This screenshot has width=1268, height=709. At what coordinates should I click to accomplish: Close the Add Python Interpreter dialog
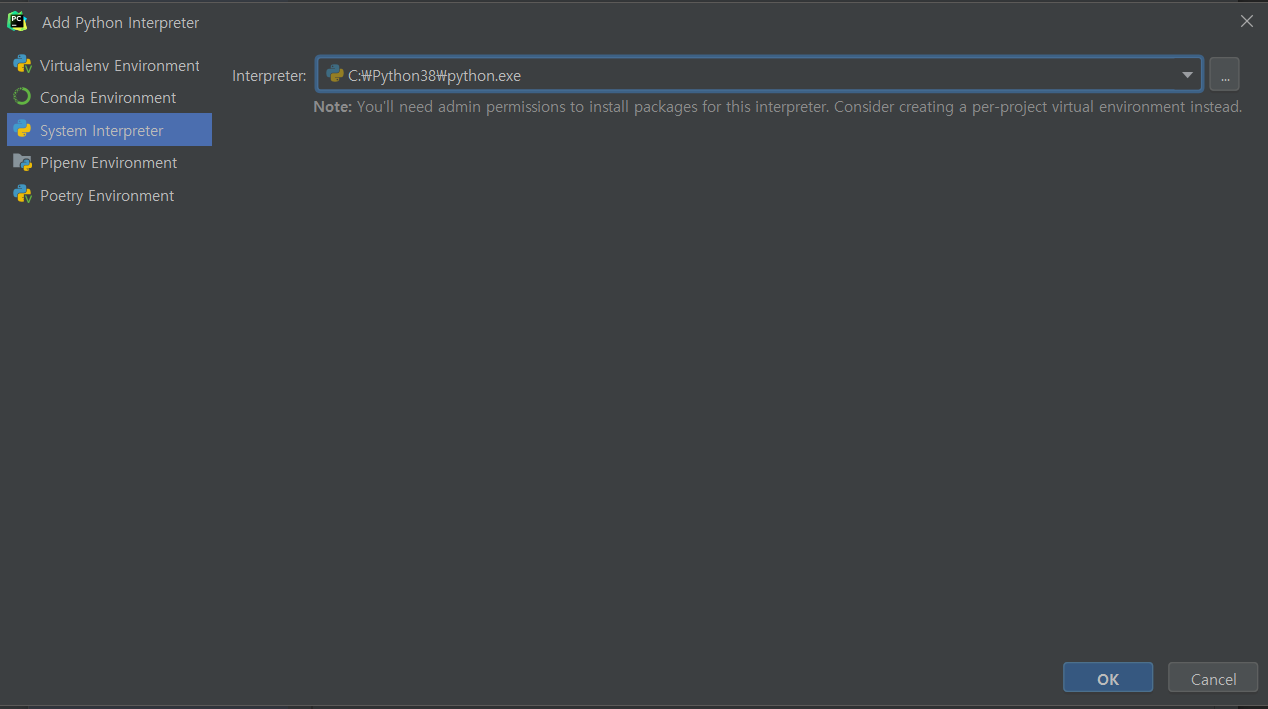[x=1246, y=21]
